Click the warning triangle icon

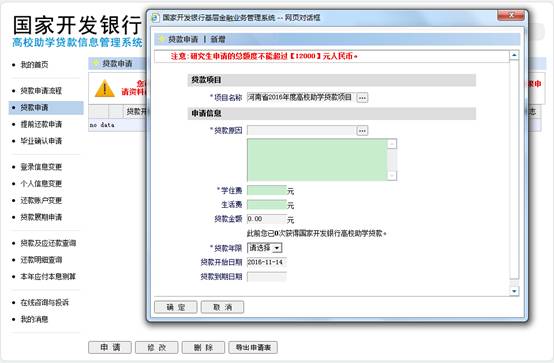(105, 88)
